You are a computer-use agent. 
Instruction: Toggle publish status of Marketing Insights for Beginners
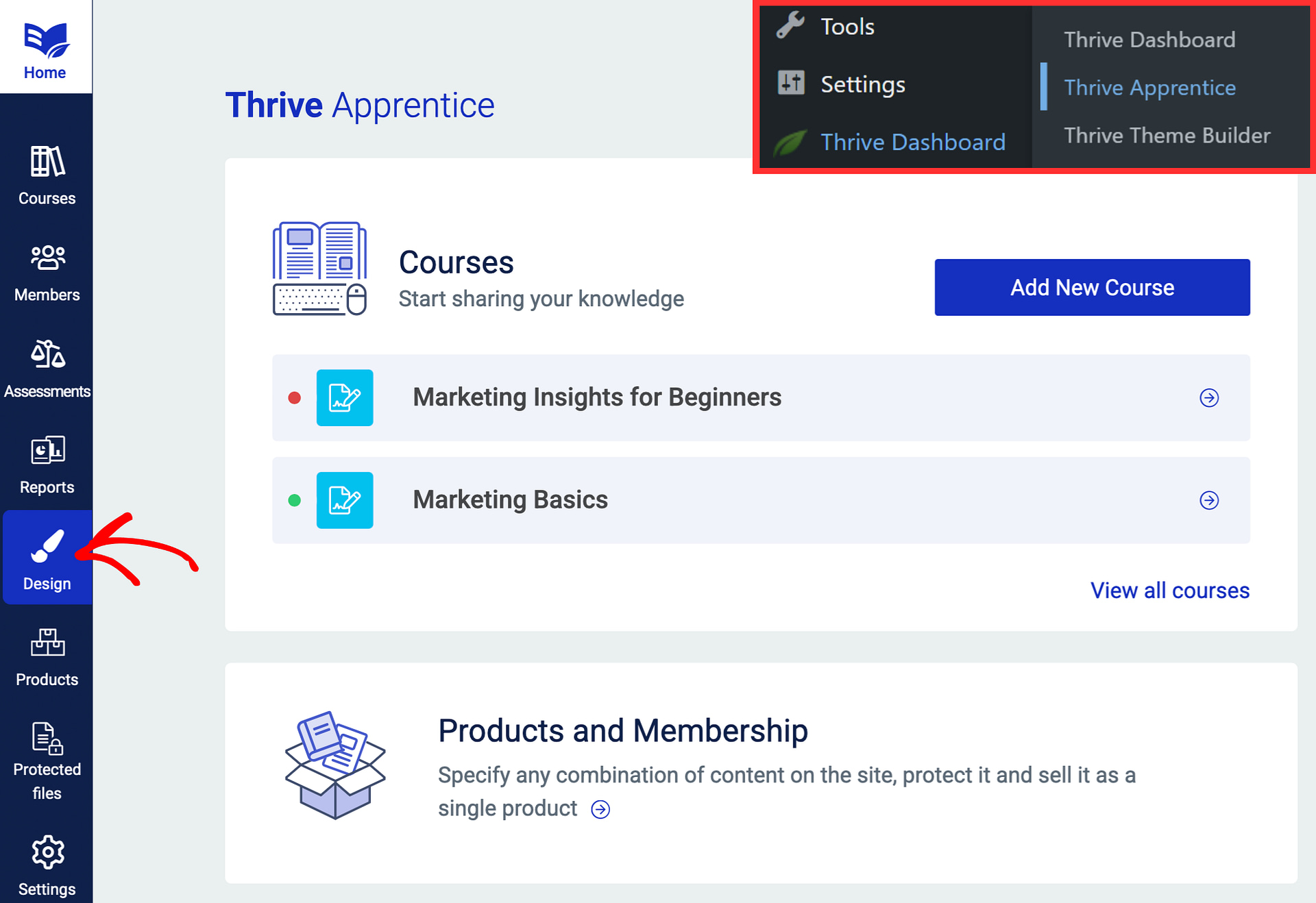[x=295, y=397]
